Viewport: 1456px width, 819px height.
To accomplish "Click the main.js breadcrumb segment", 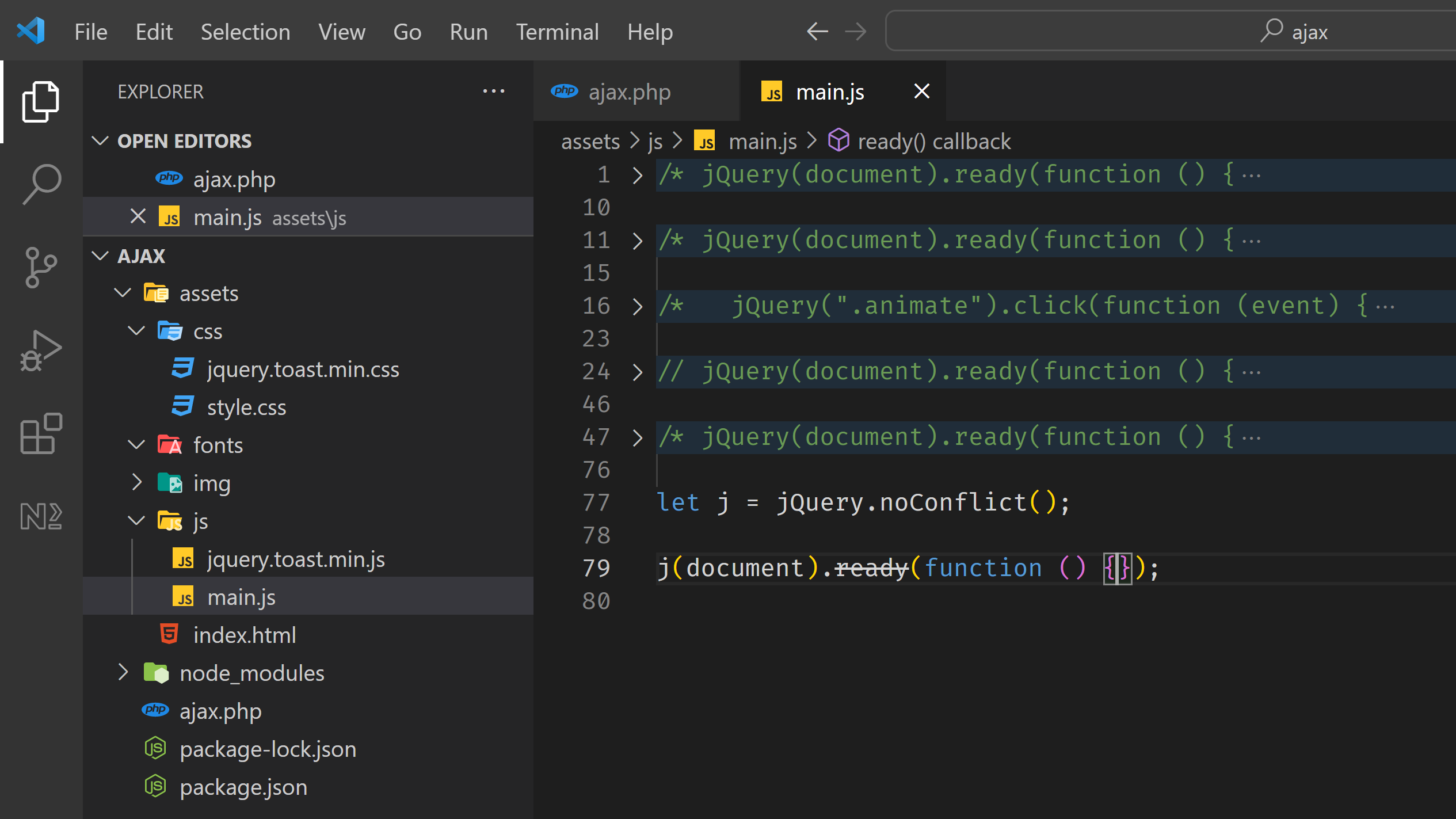I will point(763,141).
